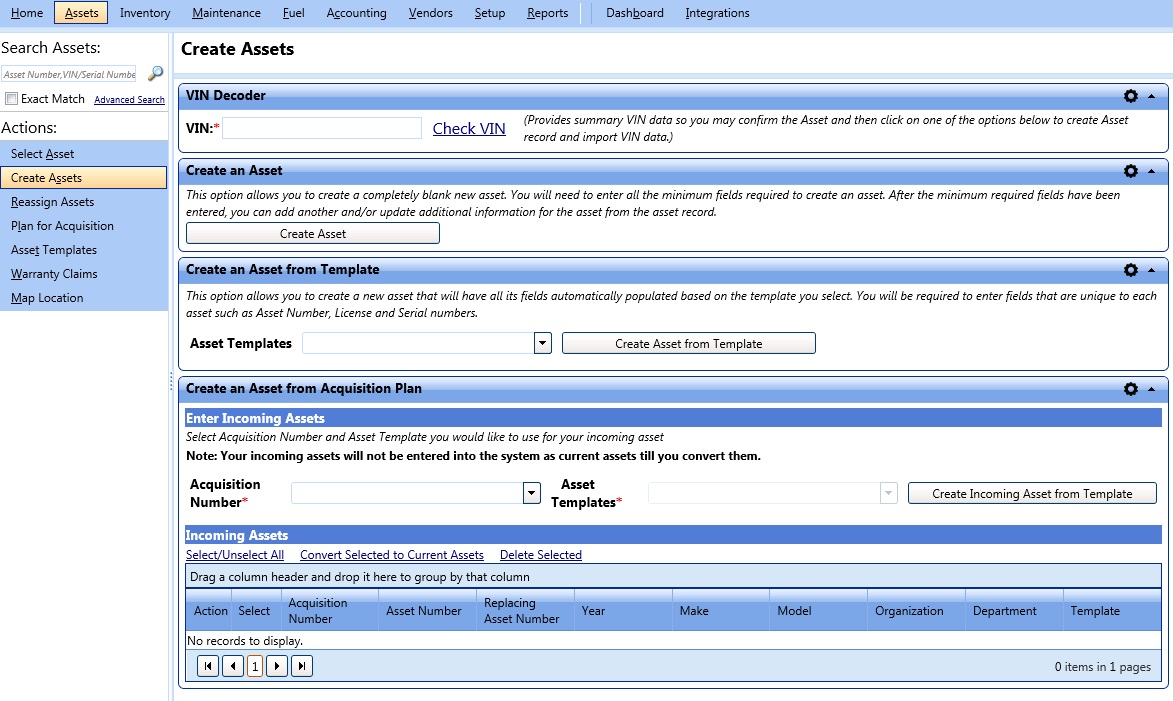Select the Select Asset action

[x=84, y=154]
